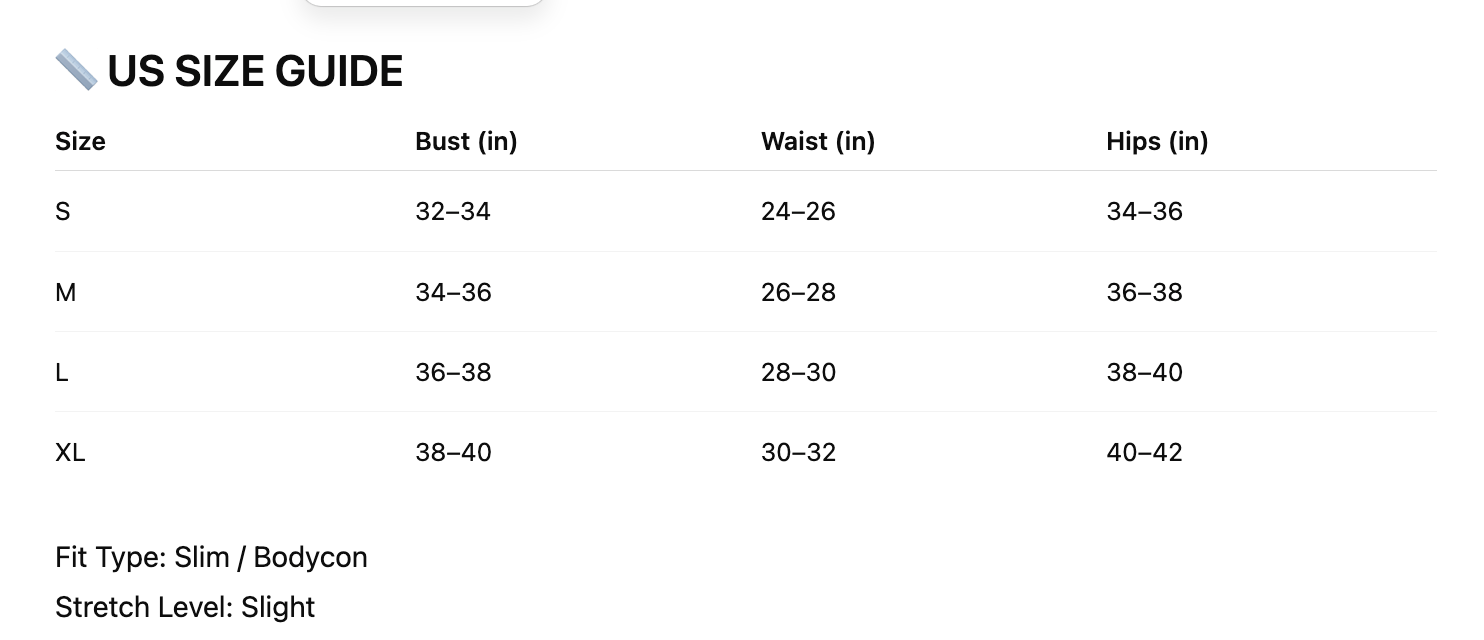The width and height of the screenshot is (1484, 640).
Task: Click the Waist (in) column header
Action: (x=817, y=142)
